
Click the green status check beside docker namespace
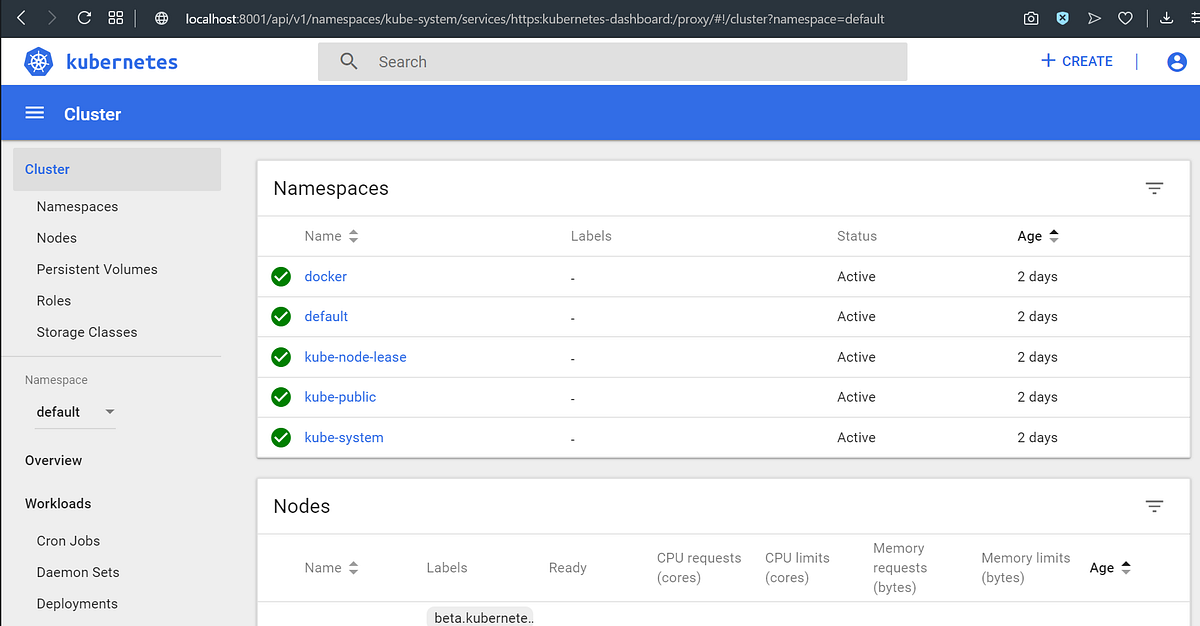[280, 276]
